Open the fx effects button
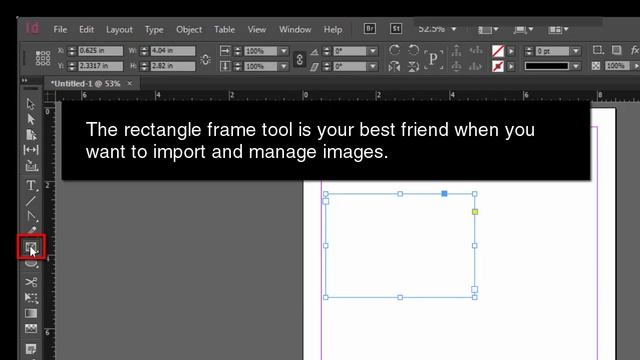 click(x=635, y=50)
